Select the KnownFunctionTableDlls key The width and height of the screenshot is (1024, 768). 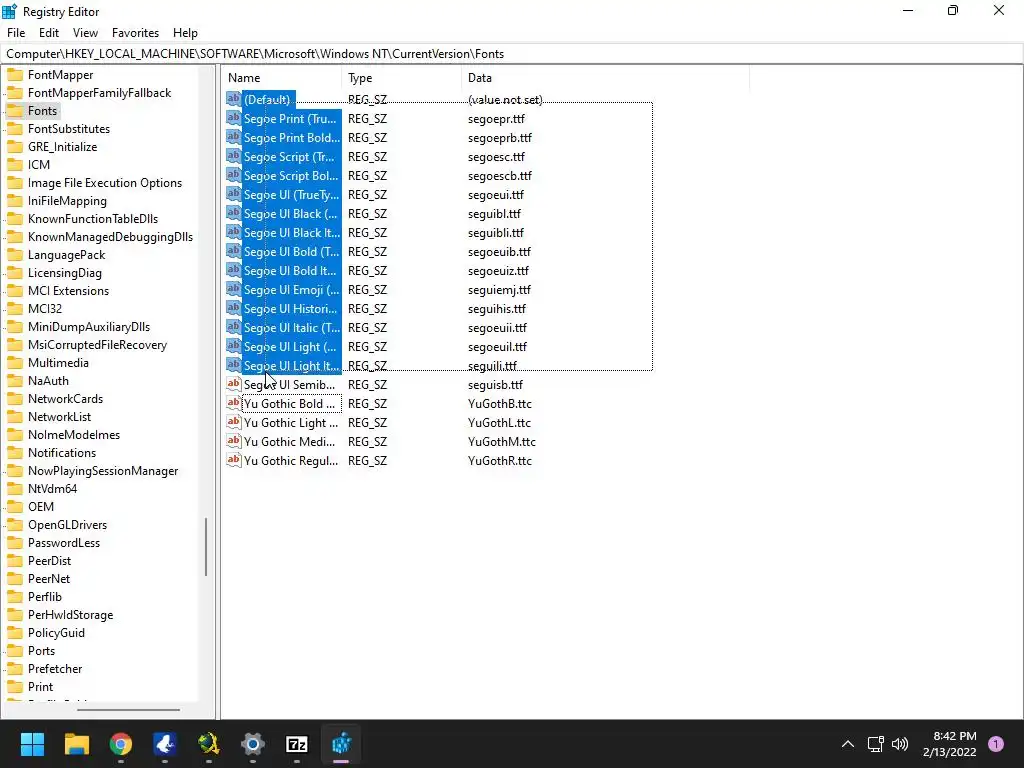(x=93, y=219)
